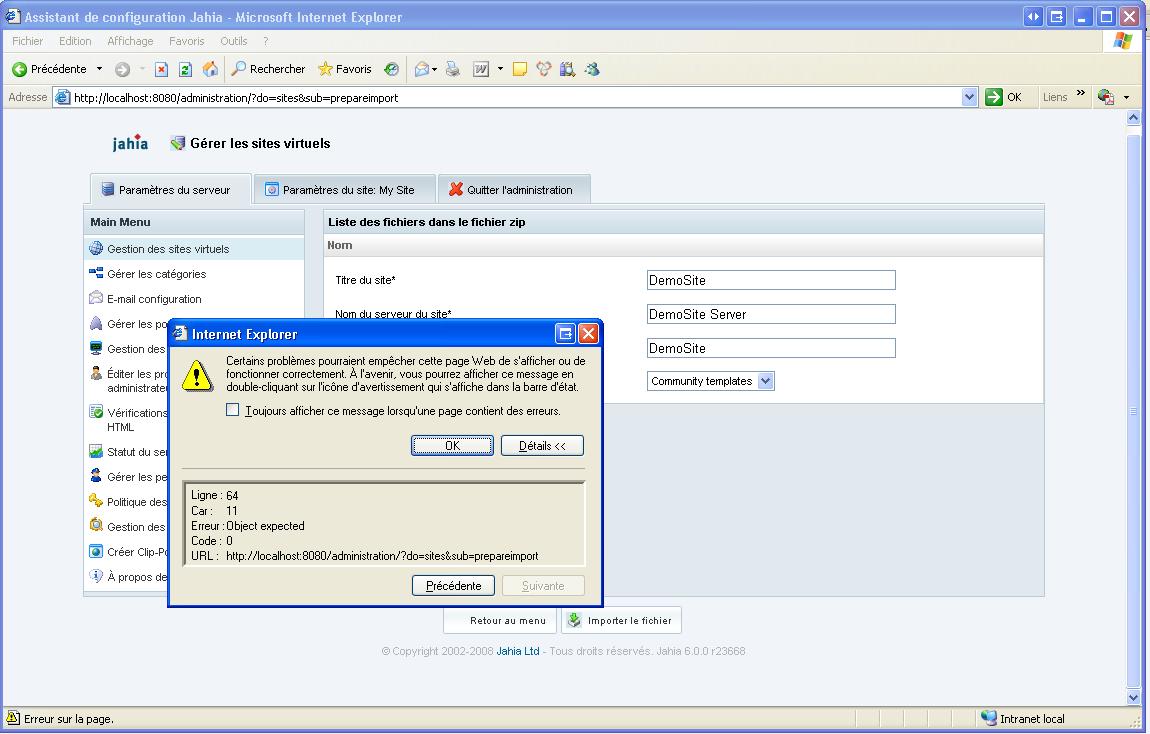1150x734 pixels.
Task: Open the Fichier menu
Action: coord(27,41)
